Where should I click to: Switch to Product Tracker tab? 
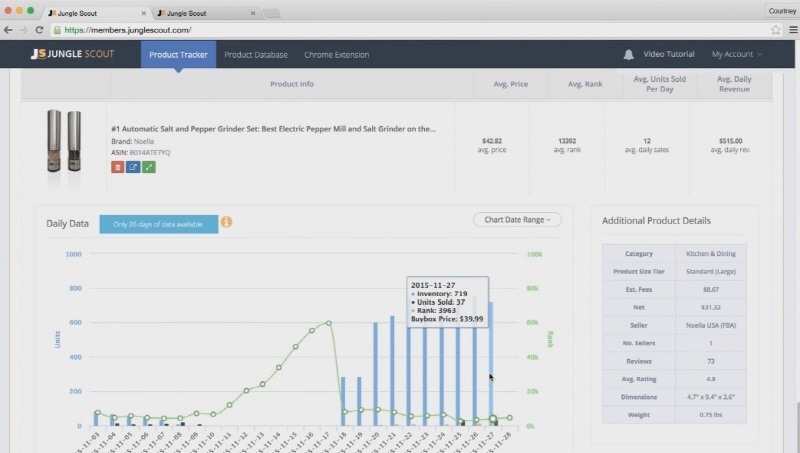[178, 55]
